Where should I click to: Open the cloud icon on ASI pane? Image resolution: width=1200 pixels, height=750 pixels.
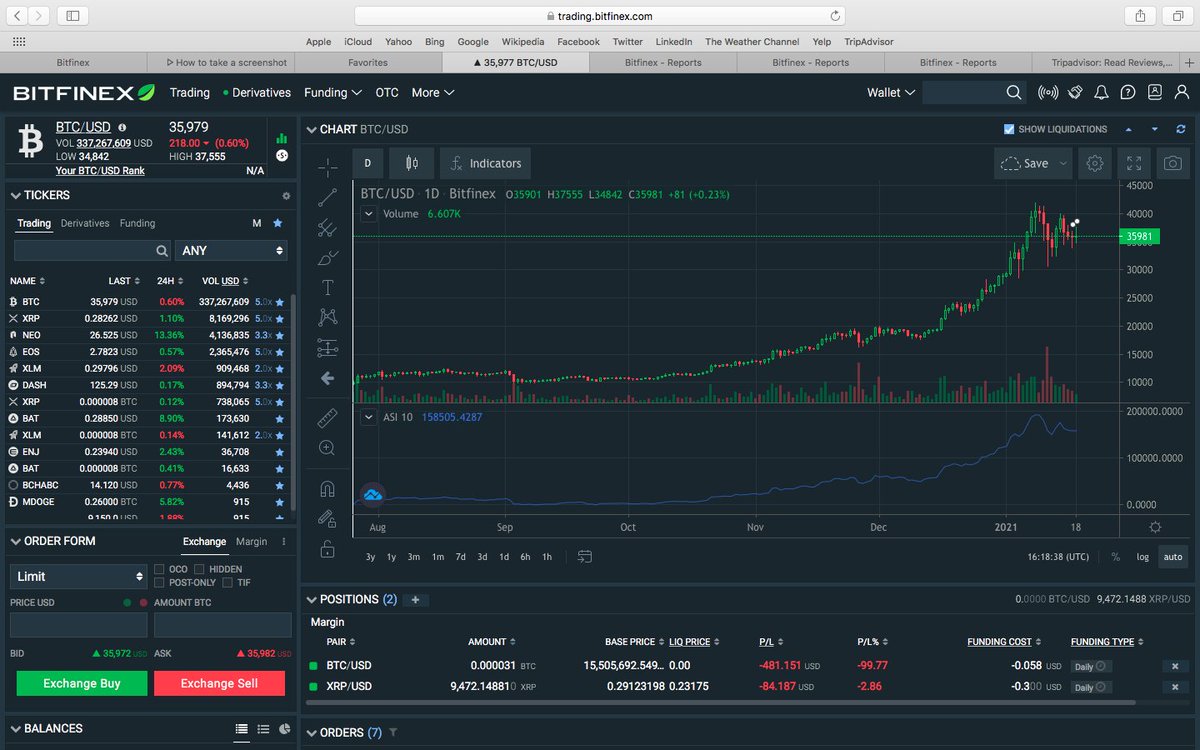(373, 495)
